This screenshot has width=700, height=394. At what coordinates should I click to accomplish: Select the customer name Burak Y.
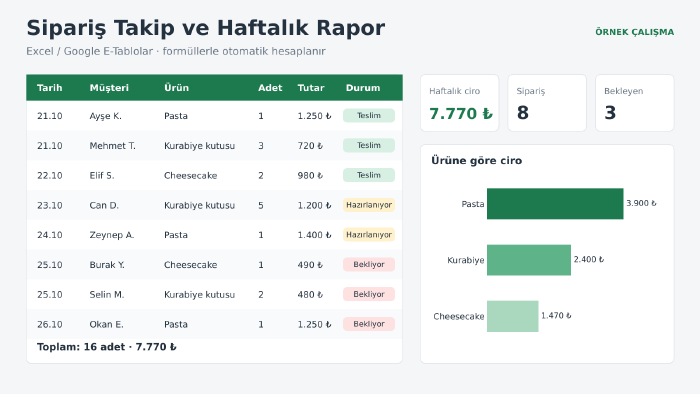107,265
